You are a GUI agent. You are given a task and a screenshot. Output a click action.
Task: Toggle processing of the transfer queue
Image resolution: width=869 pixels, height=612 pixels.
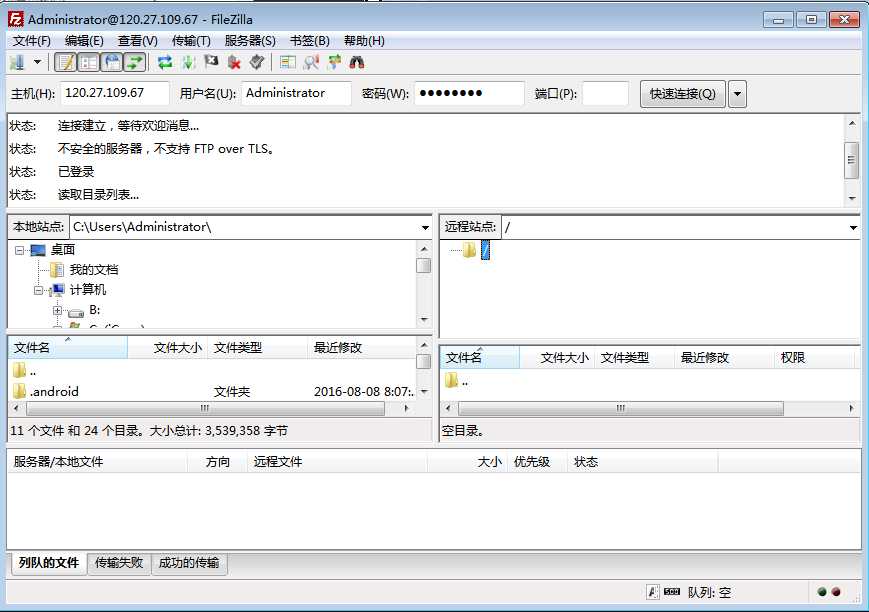[x=188, y=62]
